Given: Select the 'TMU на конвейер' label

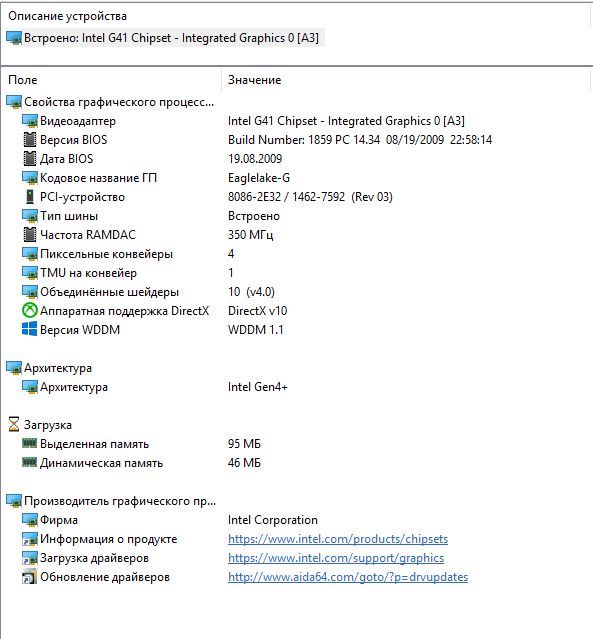Looking at the screenshot, I should click(88, 273).
